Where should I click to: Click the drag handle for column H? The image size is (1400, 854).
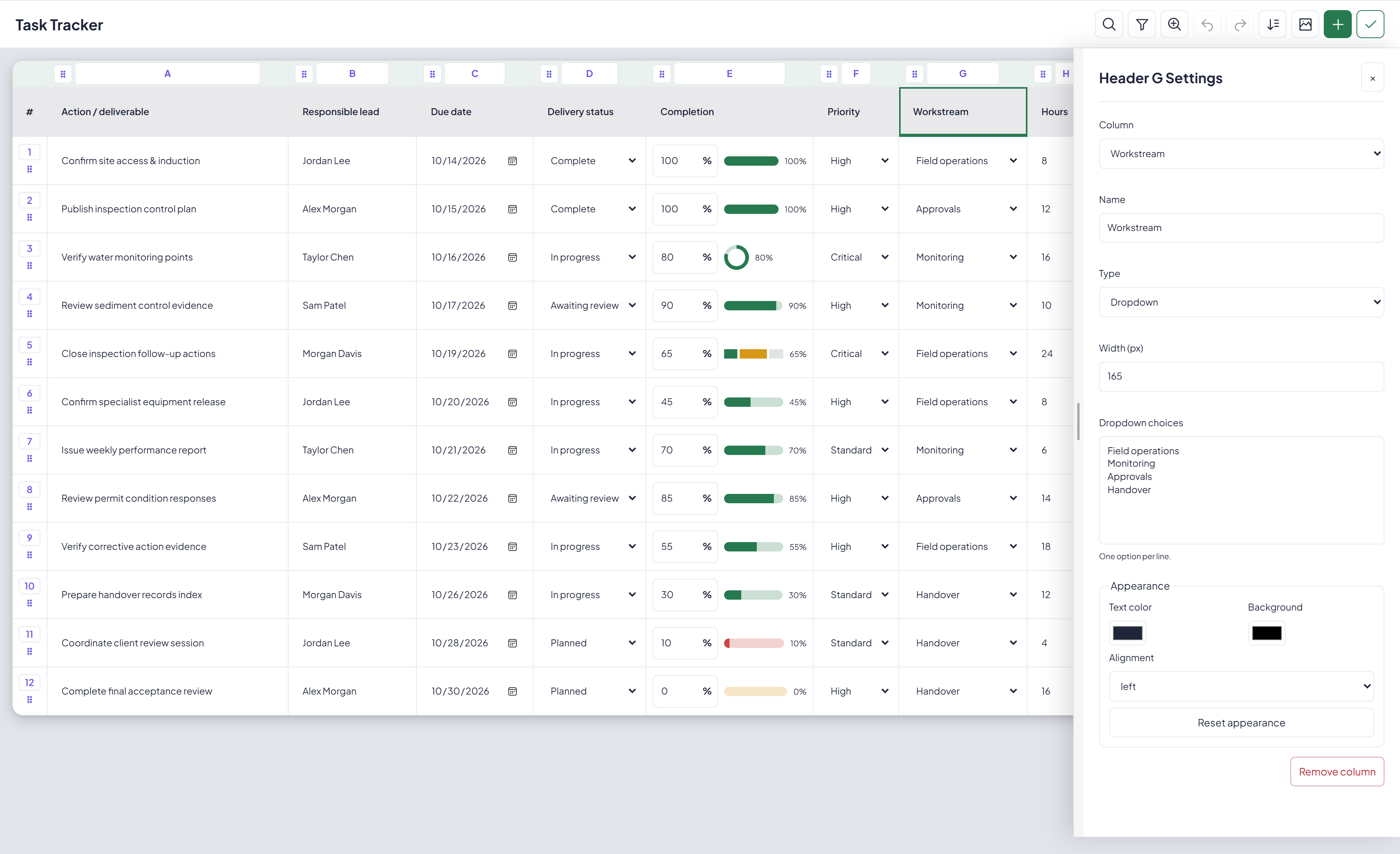coord(1043,74)
